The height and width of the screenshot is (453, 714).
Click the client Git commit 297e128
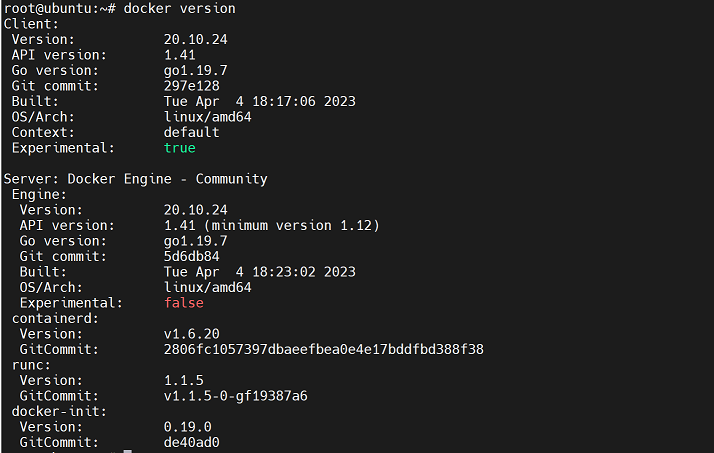[x=192, y=86]
